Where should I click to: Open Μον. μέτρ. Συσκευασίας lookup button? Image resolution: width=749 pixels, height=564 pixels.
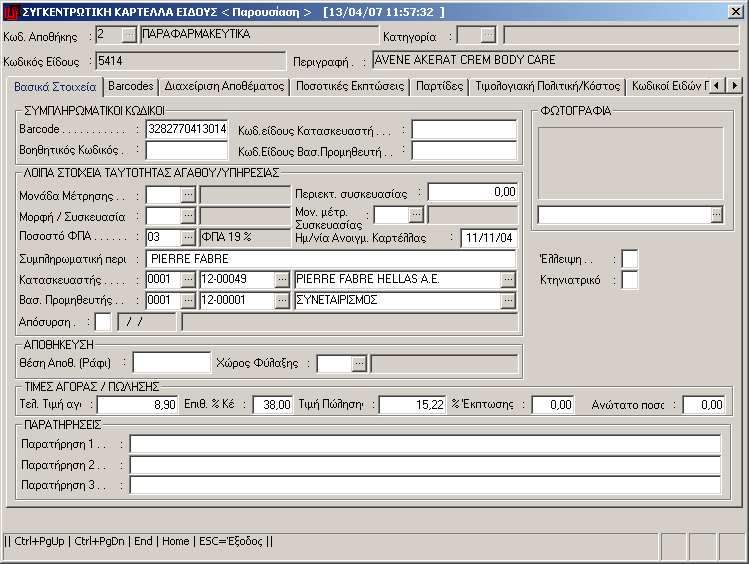pos(416,214)
